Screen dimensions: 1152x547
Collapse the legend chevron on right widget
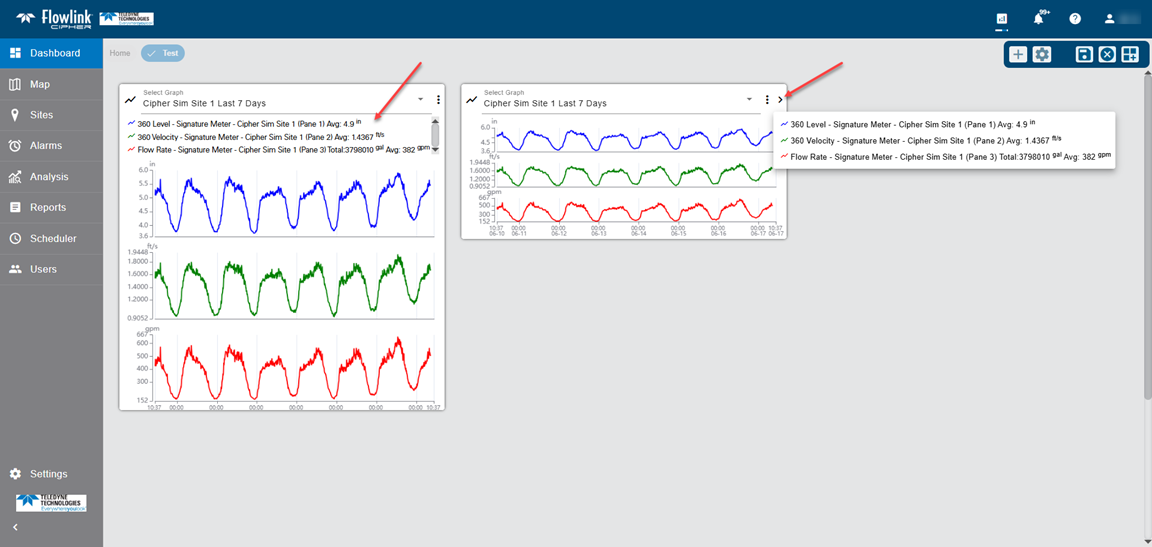(780, 100)
